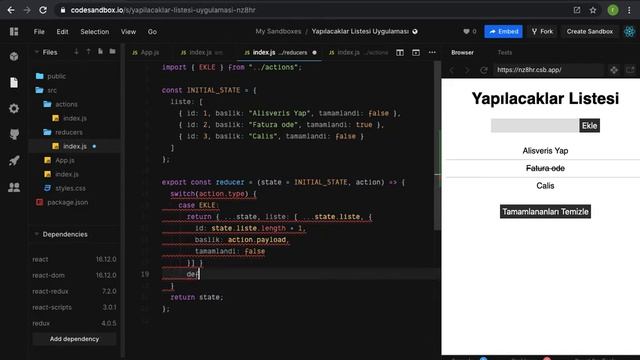Toggle the Calis todo item
This screenshot has width=640, height=360.
[x=545, y=186]
